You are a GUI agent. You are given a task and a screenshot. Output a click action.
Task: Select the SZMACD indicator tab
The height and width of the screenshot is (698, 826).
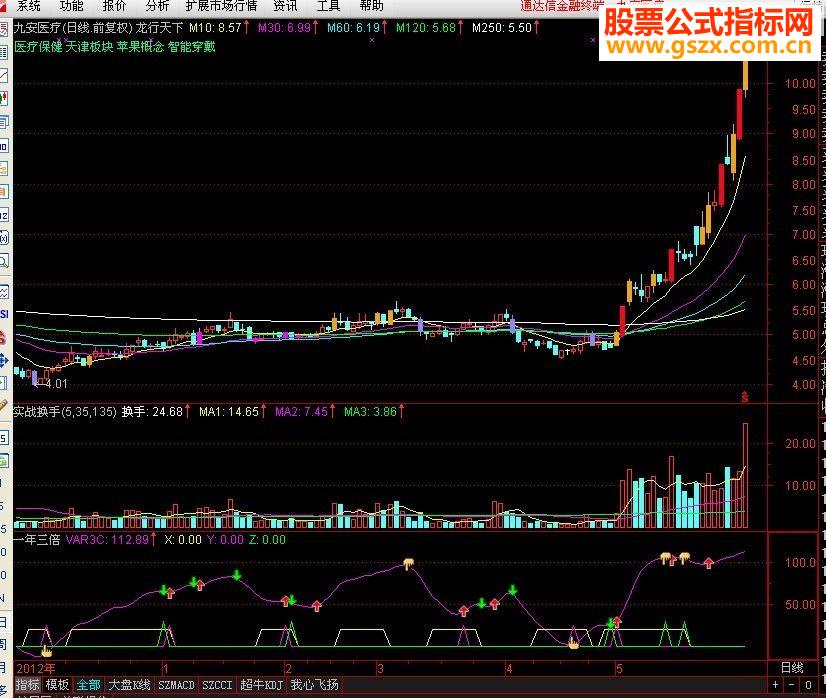click(176, 685)
